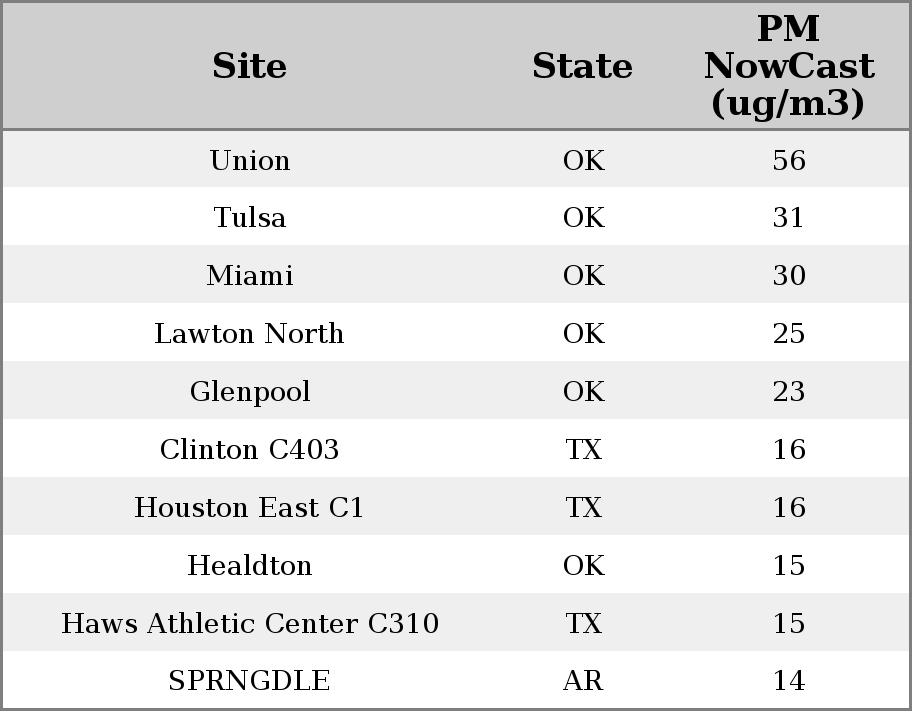Click the Site column header

250,66
